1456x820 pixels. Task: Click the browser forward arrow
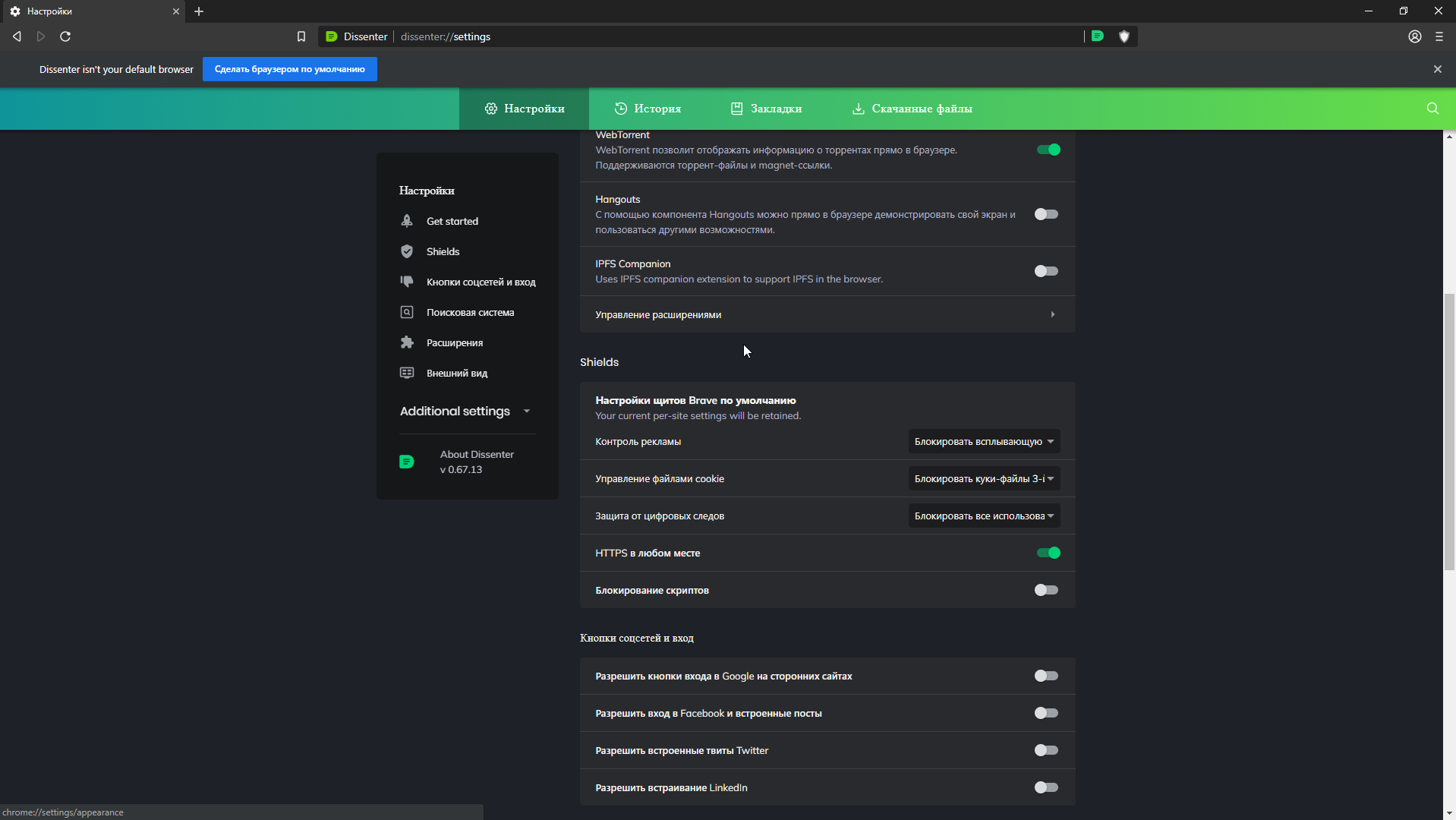(41, 36)
